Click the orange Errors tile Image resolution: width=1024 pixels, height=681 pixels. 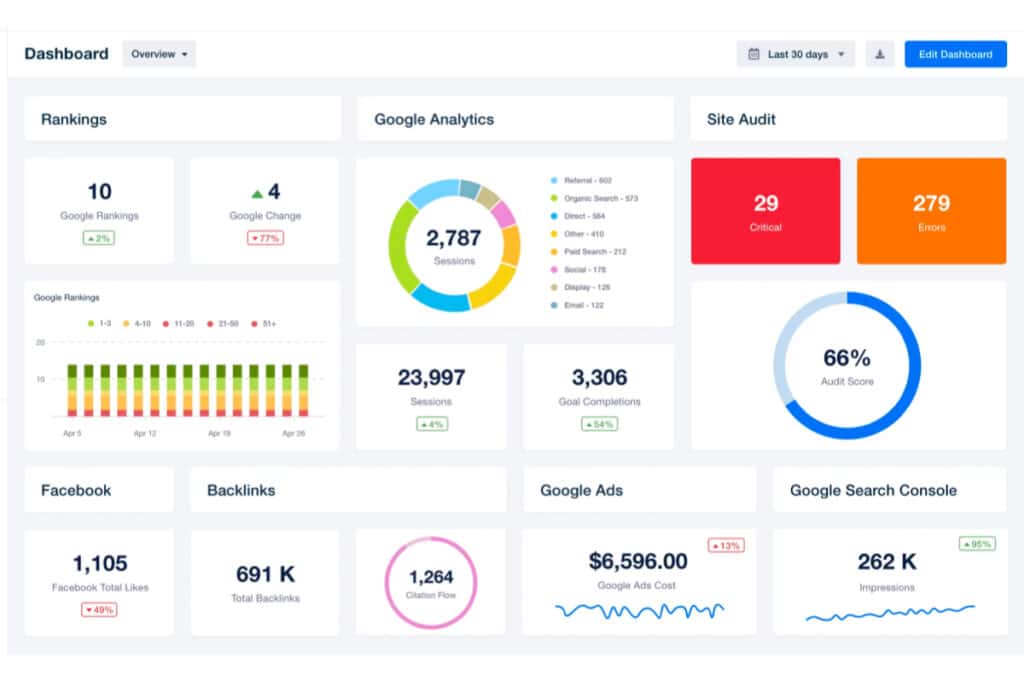tap(931, 211)
